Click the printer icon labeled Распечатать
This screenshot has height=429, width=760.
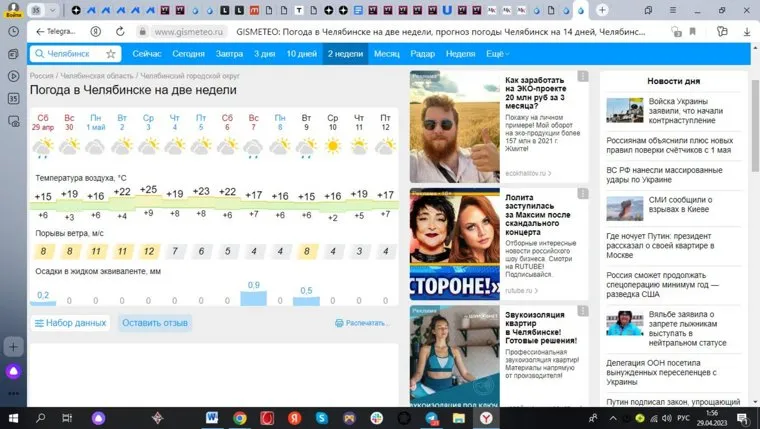361,323
